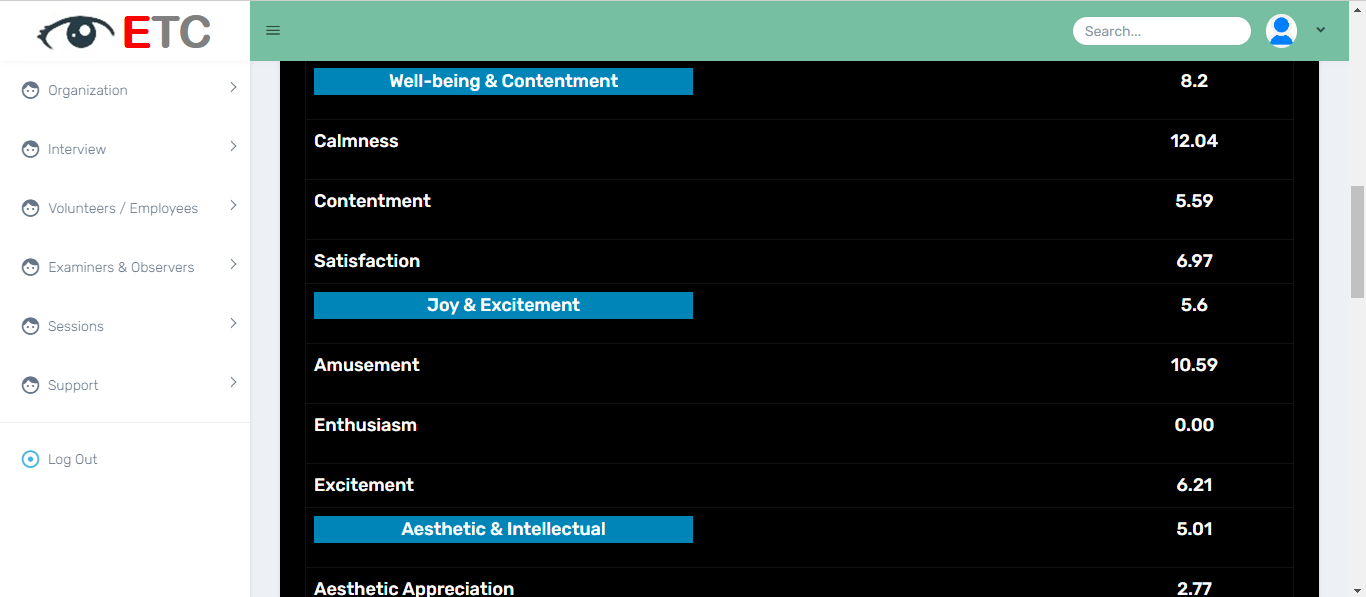Click the Amusement row label

(x=367, y=365)
